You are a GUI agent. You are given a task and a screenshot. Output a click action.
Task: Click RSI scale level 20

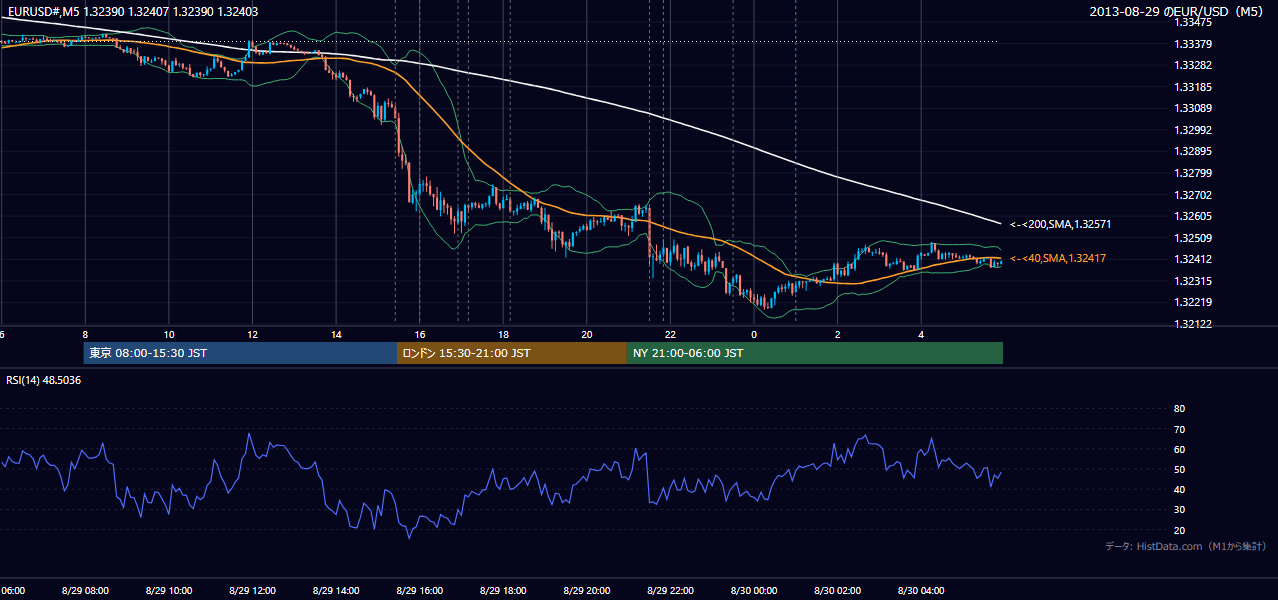[1179, 530]
